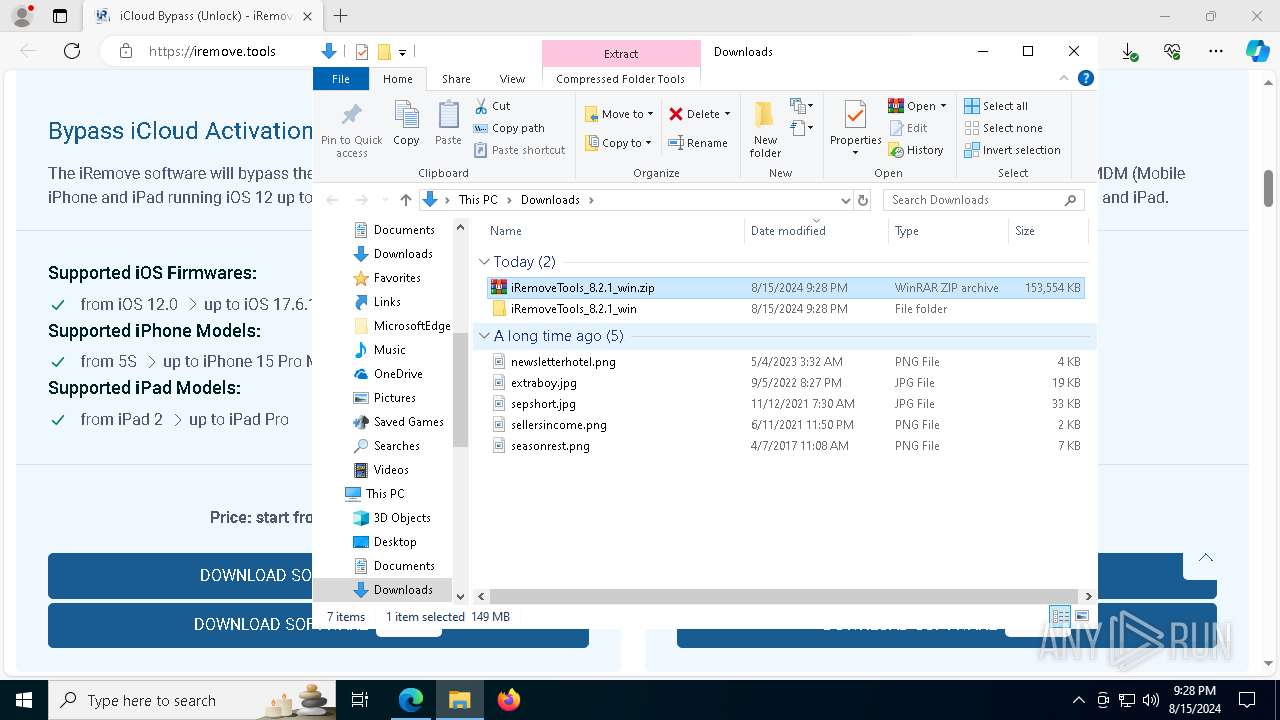The height and width of the screenshot is (720, 1280).
Task: Open 3D Objects in navigation pane
Action: click(x=401, y=518)
